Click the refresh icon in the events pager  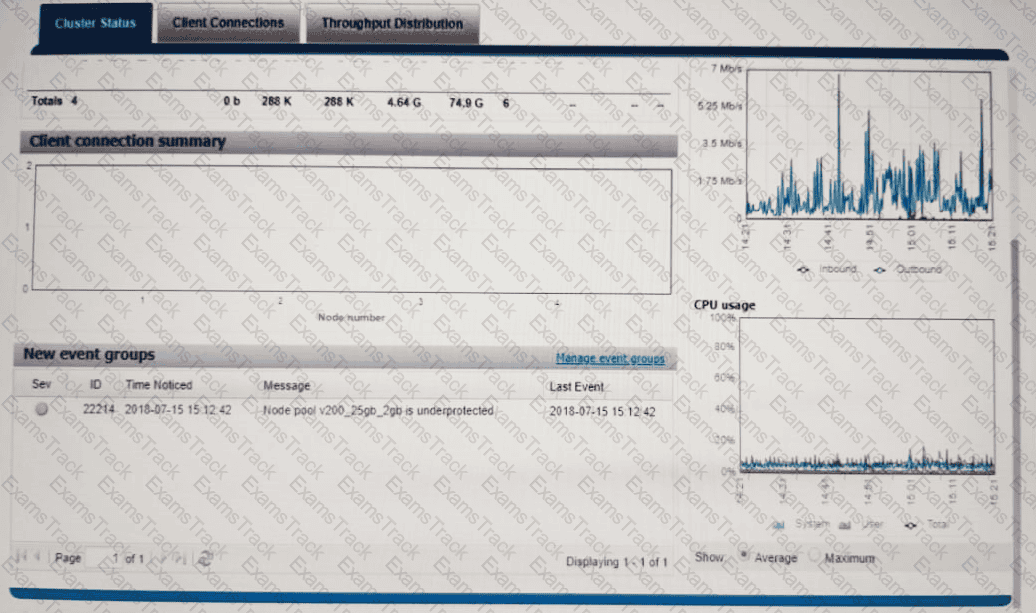[205, 559]
